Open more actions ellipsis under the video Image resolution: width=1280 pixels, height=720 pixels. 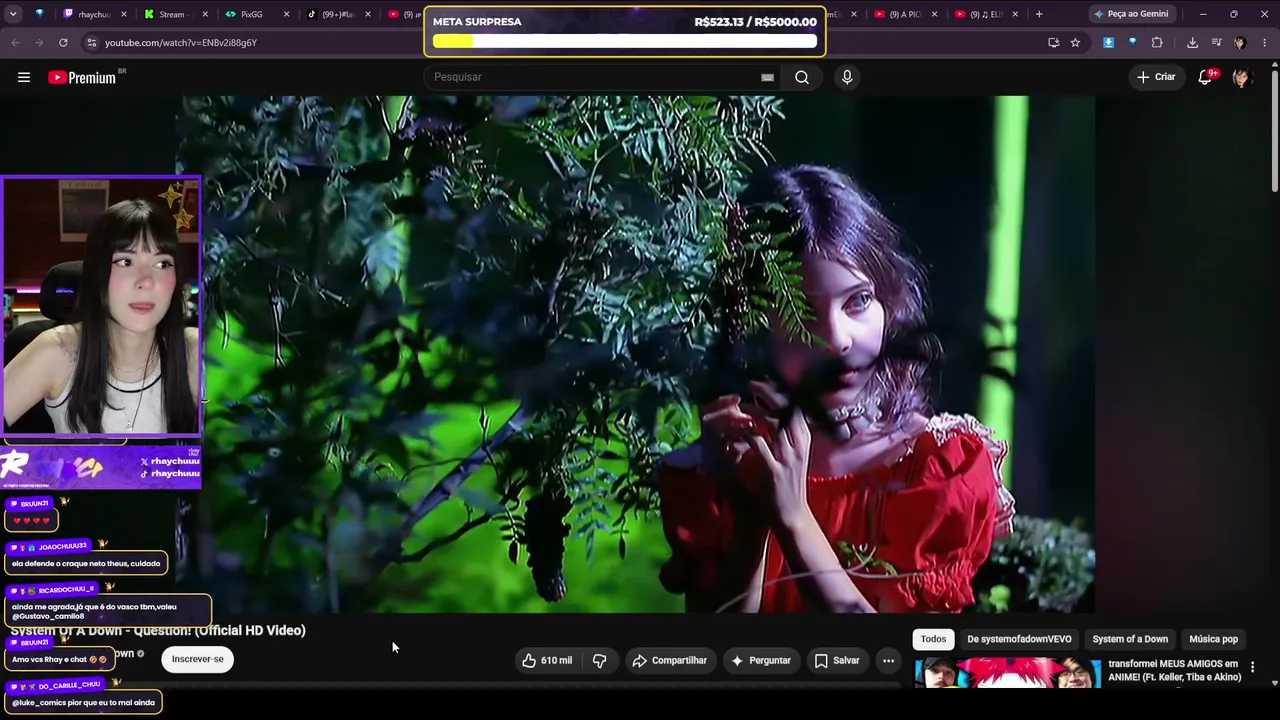pos(888,660)
